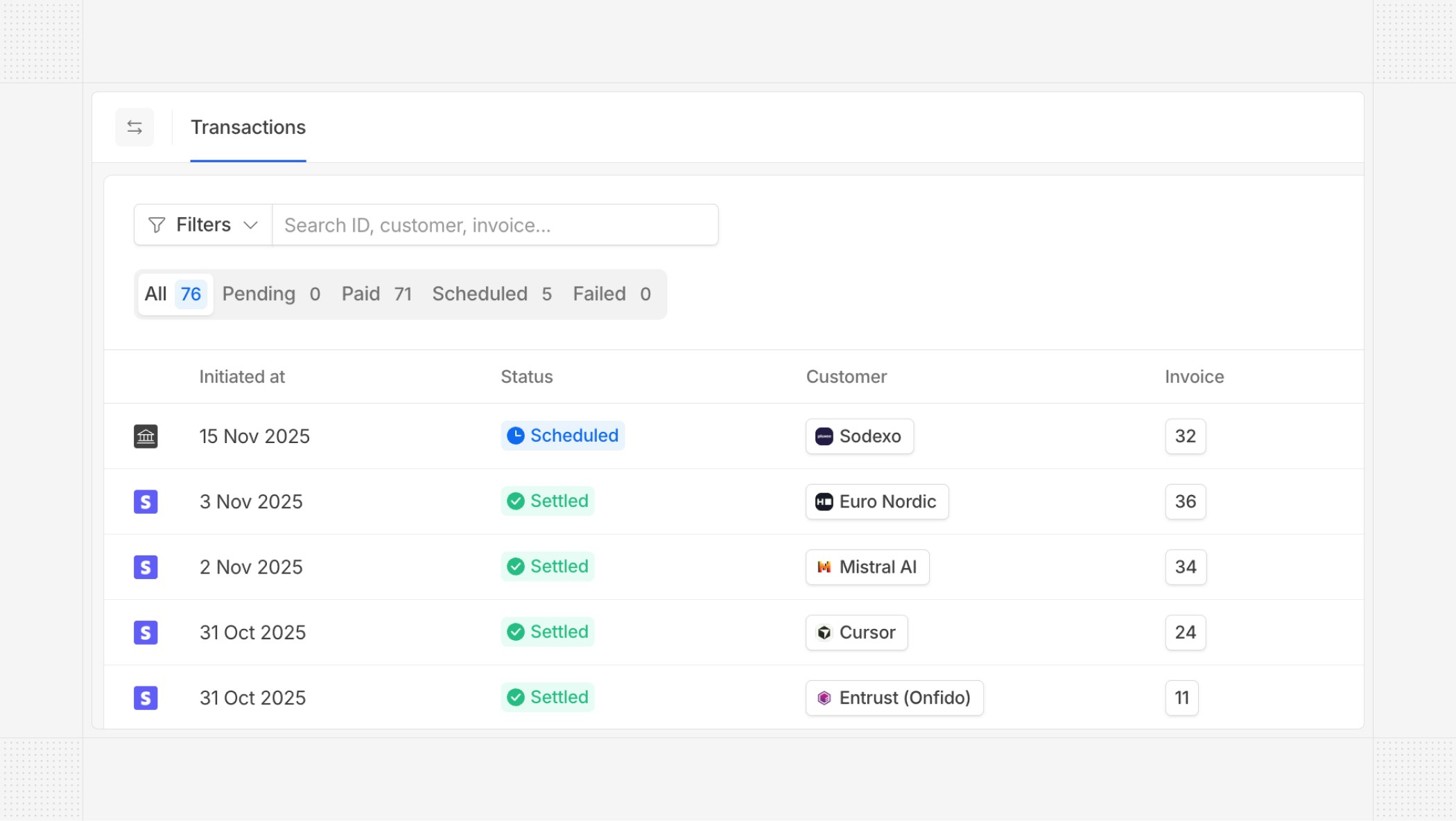Click Stripe icon on Cursor row
Screen dimensions: 1456x821
point(146,632)
